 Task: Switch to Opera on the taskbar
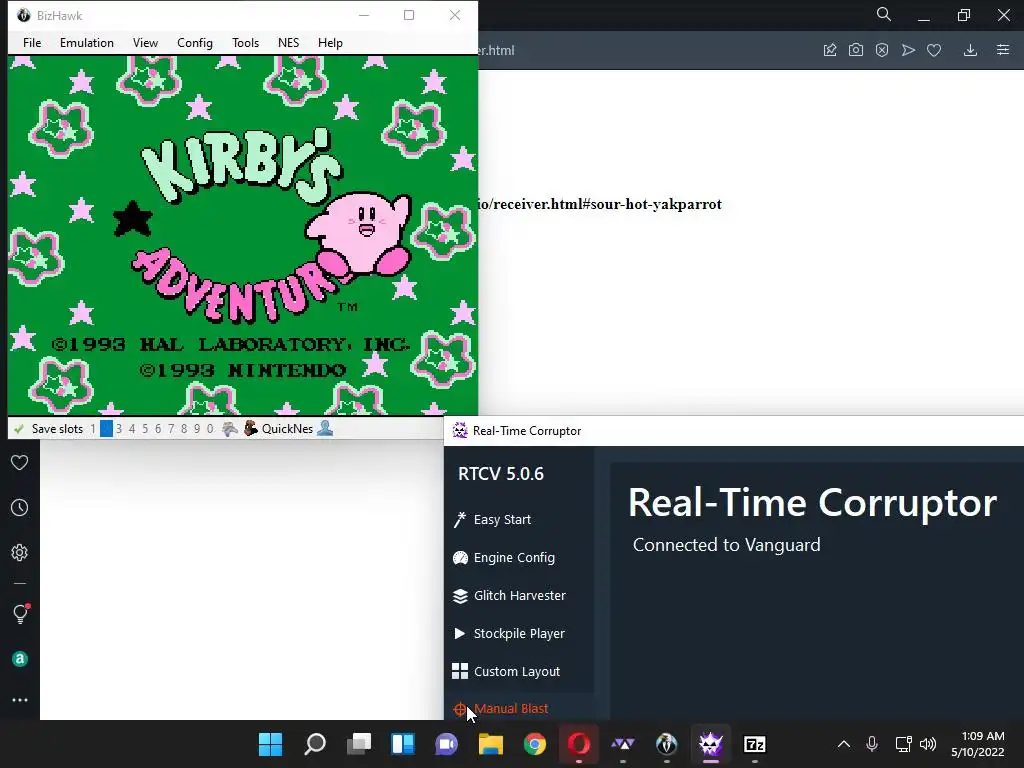pyautogui.click(x=579, y=744)
